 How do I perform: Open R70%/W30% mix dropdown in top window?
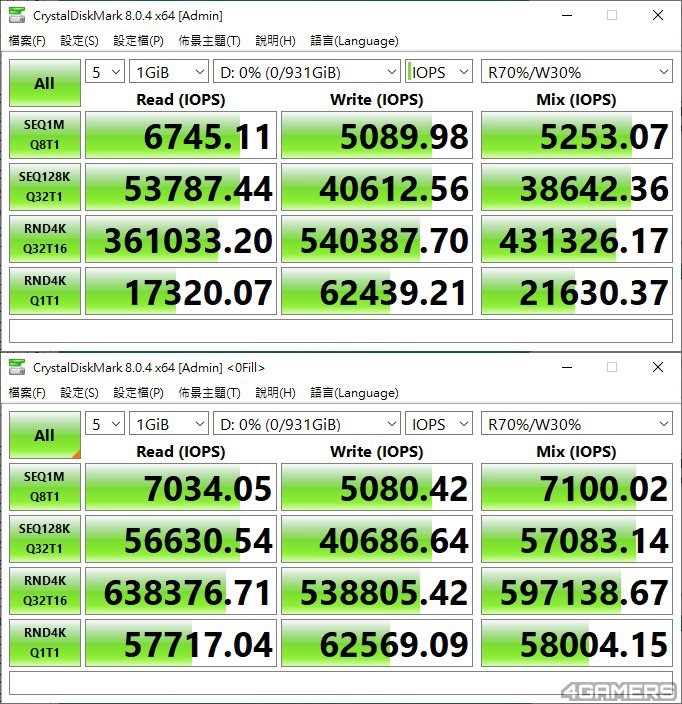pos(576,72)
